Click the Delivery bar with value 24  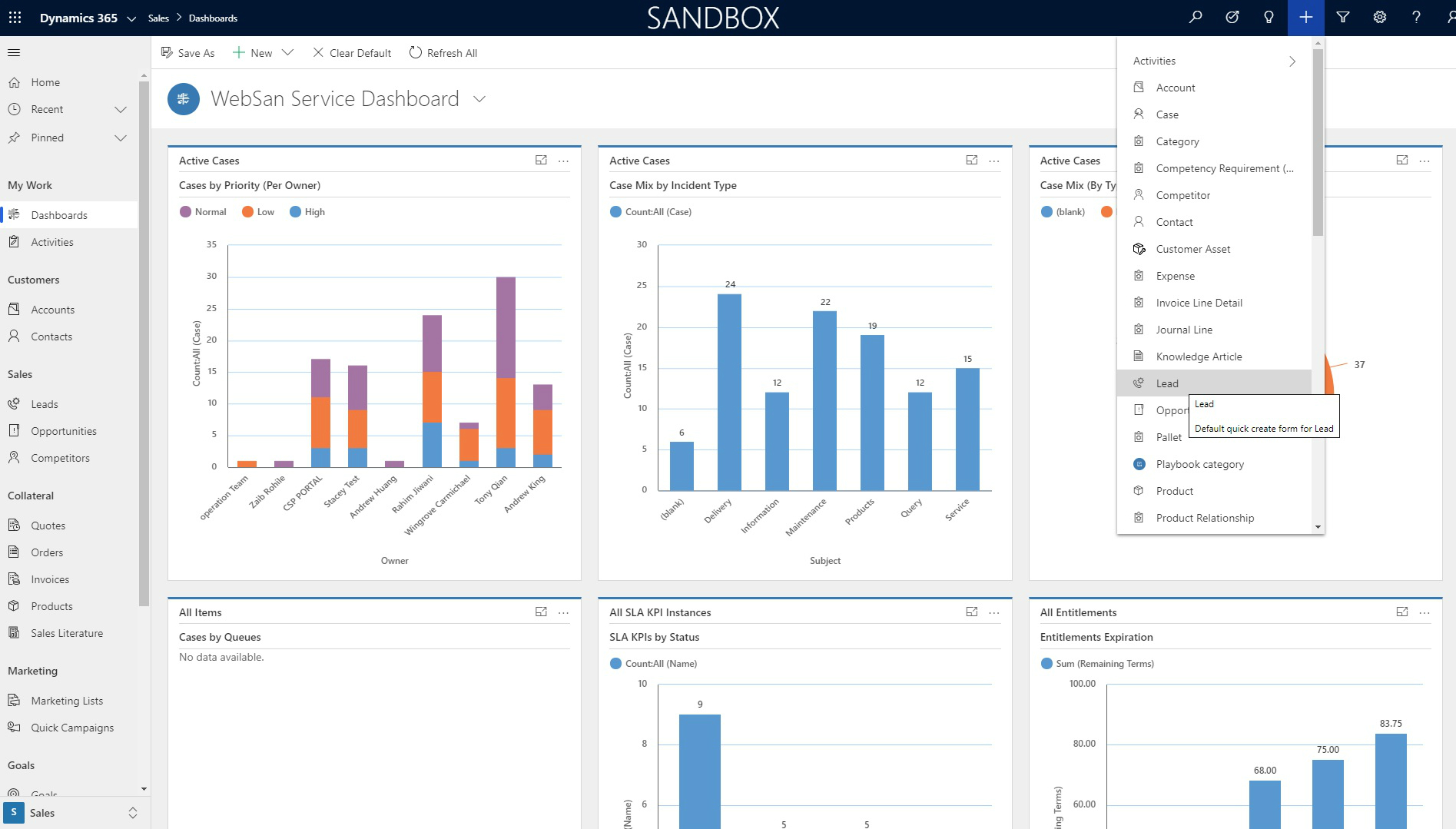click(729, 392)
